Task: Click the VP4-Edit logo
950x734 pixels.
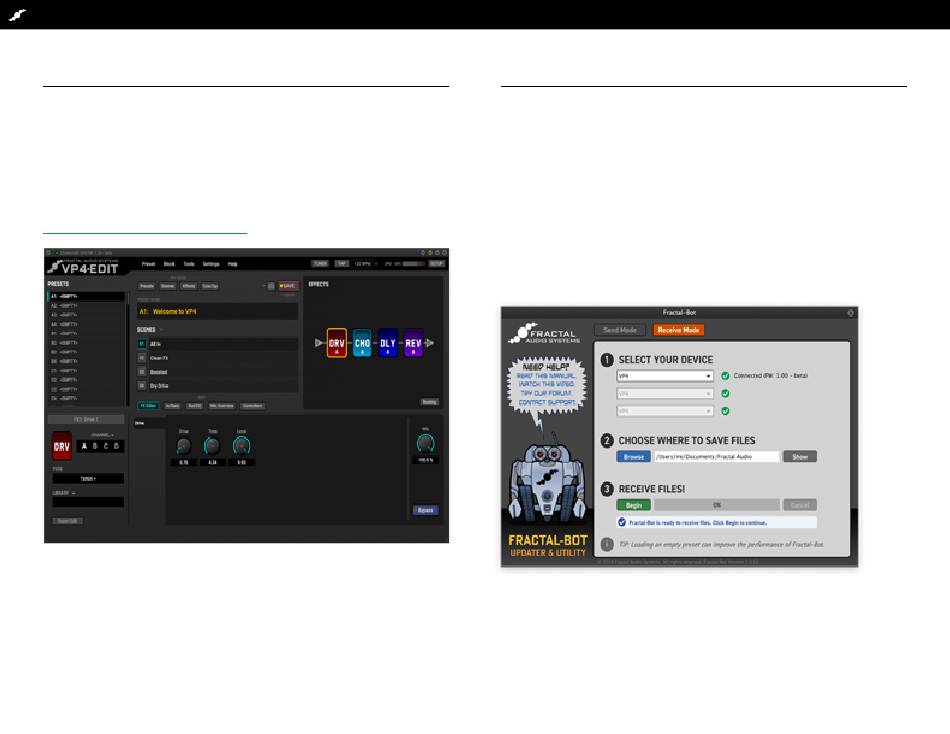Action: [x=83, y=267]
